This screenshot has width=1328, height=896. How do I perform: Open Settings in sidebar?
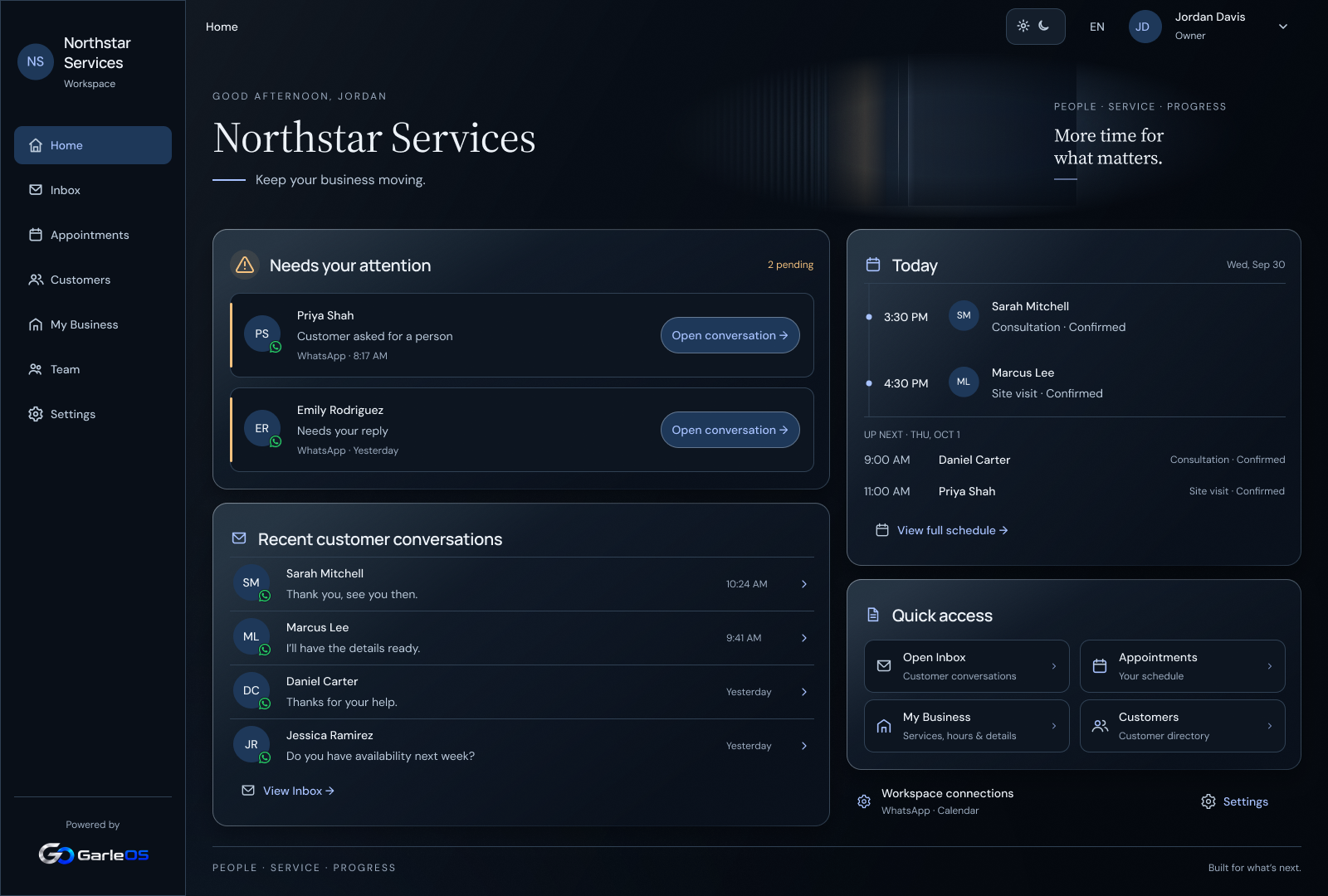tap(93, 414)
